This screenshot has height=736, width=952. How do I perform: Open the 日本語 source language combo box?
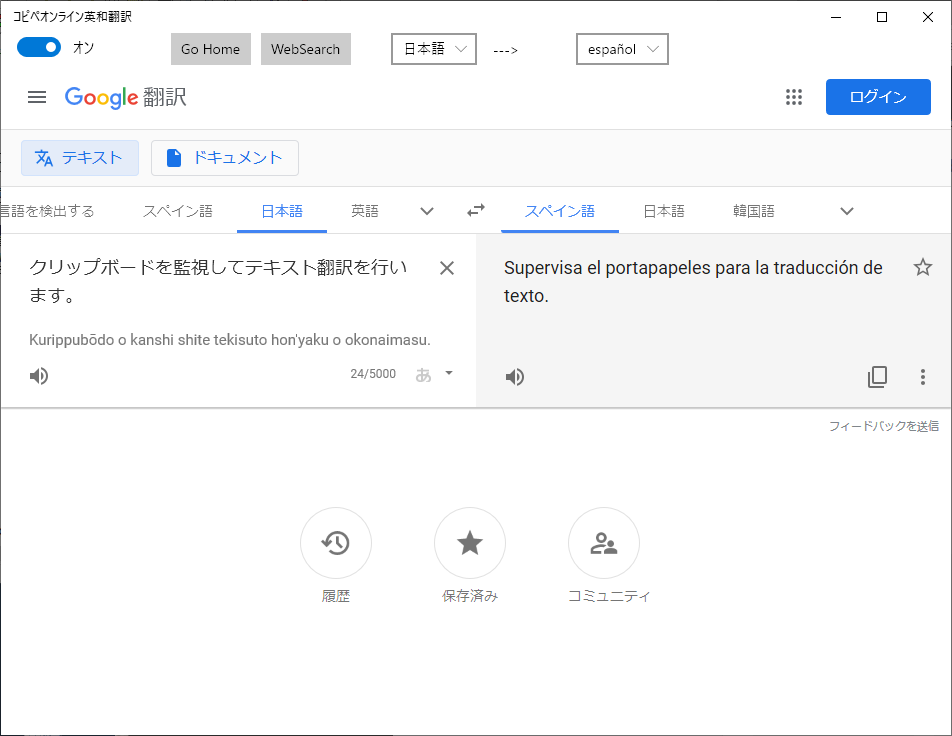click(x=434, y=49)
